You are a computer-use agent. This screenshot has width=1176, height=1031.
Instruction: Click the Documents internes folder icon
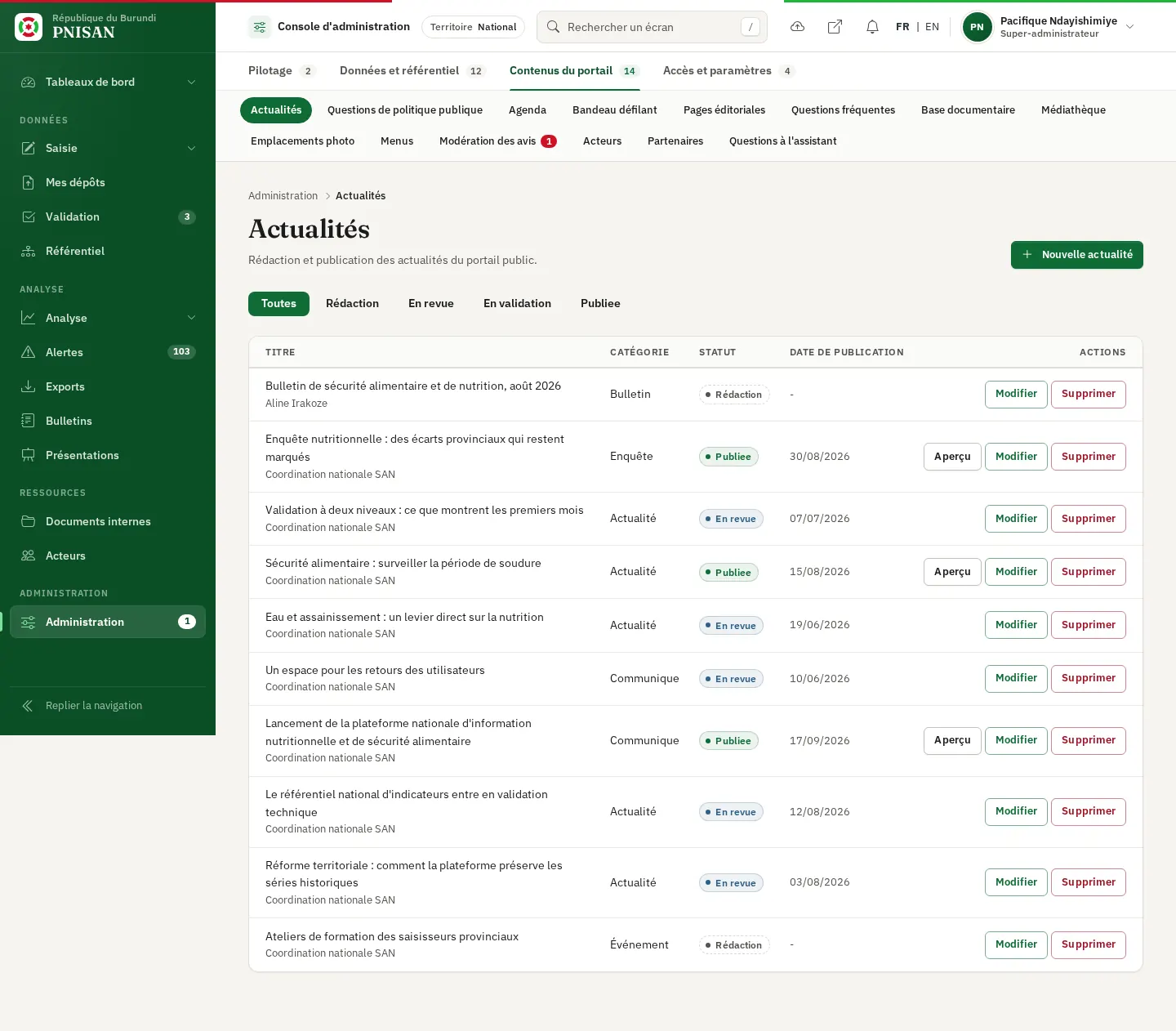(29, 521)
